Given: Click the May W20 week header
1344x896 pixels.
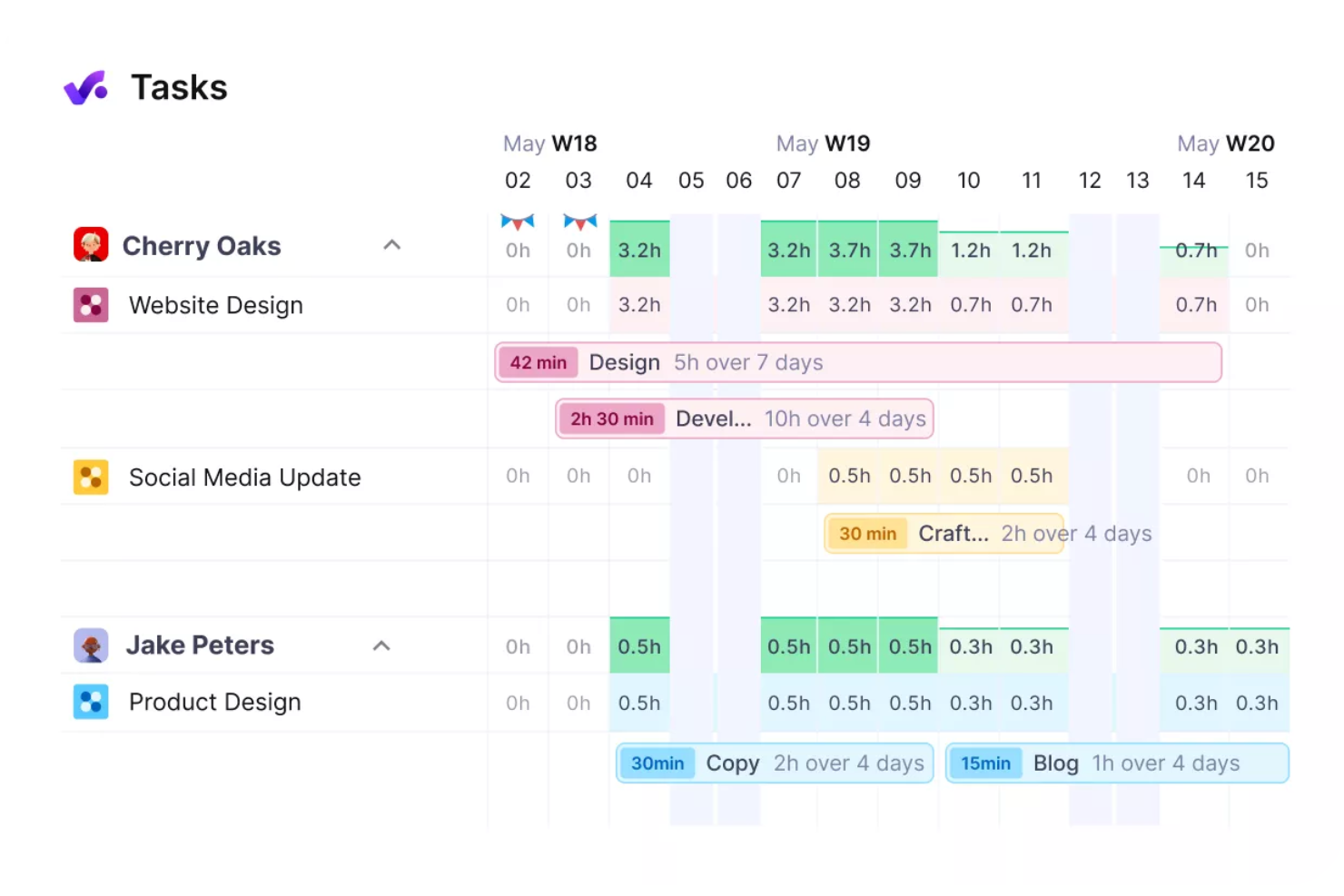Looking at the screenshot, I should click(1226, 143).
